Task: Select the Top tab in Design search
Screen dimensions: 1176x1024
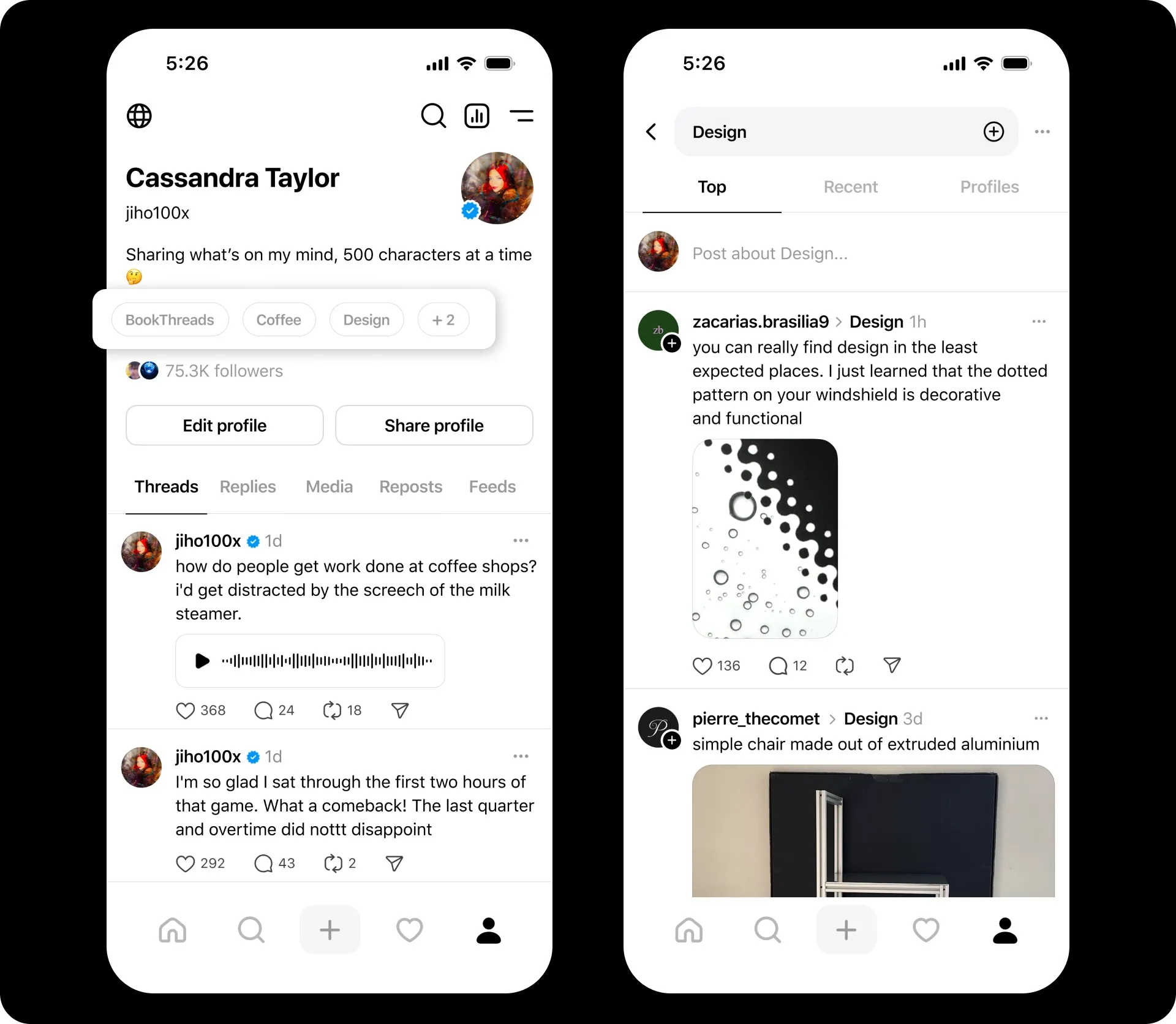Action: (711, 187)
